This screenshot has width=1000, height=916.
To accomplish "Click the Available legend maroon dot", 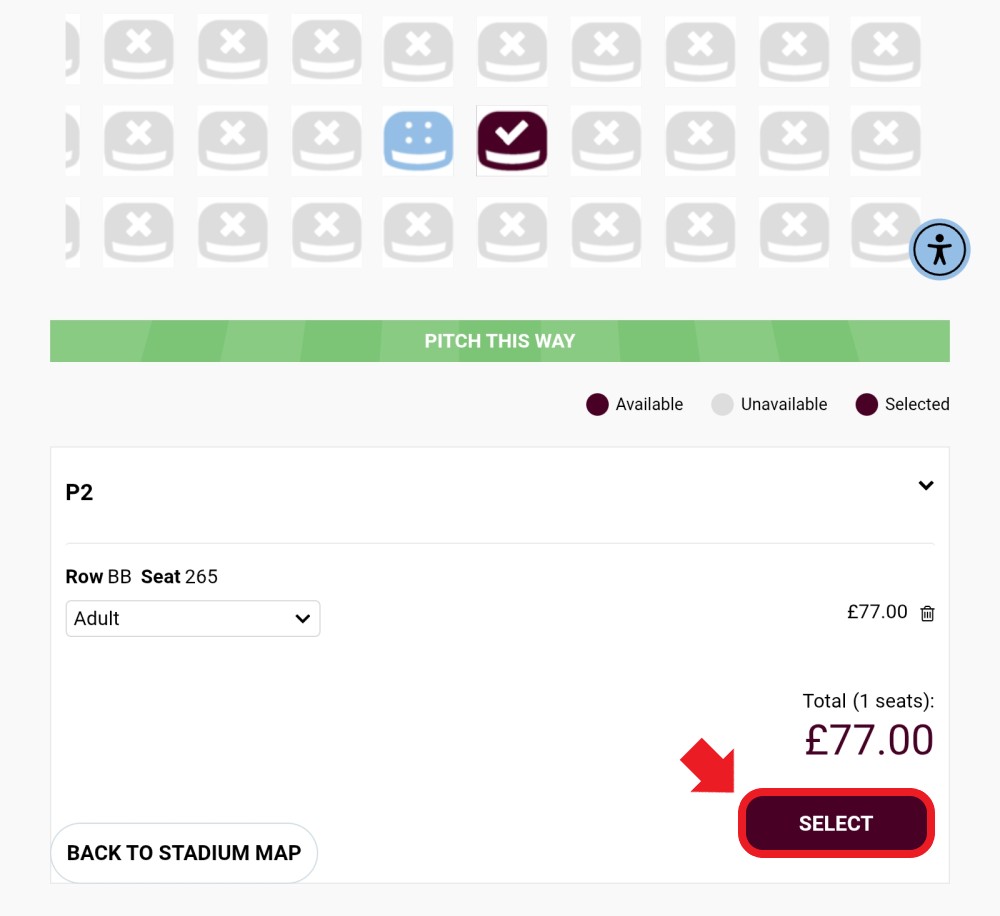I will (x=597, y=404).
